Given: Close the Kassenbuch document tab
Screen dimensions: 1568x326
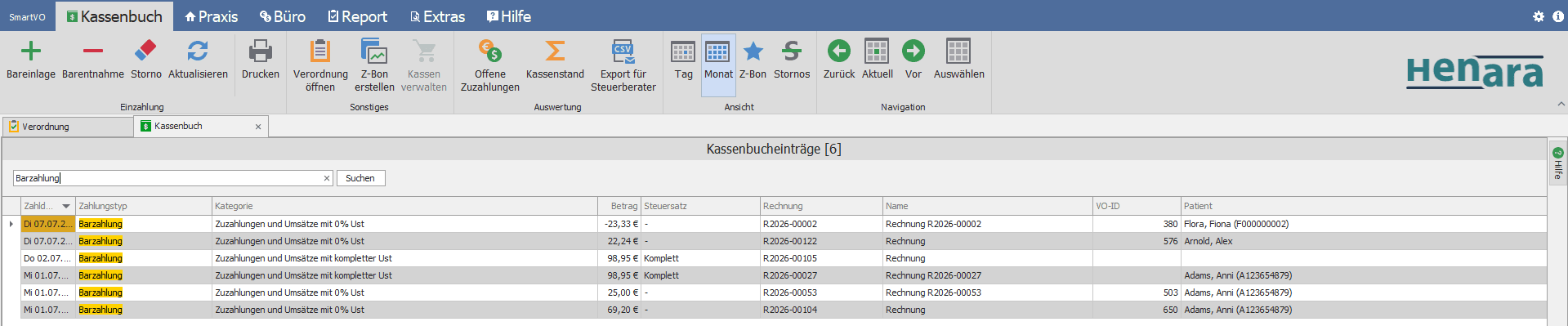Looking at the screenshot, I should point(258,127).
